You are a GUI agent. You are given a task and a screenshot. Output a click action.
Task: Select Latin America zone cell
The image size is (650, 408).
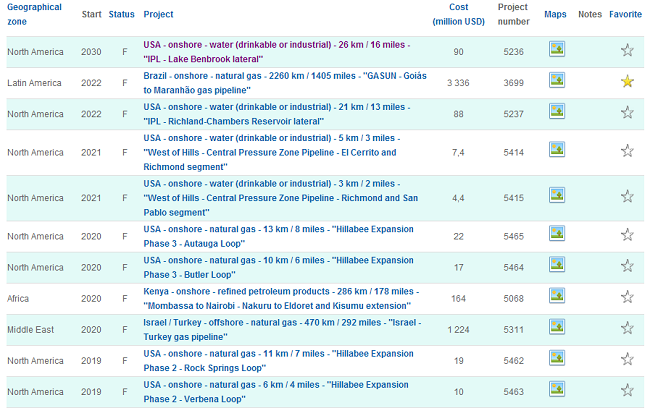(x=34, y=83)
